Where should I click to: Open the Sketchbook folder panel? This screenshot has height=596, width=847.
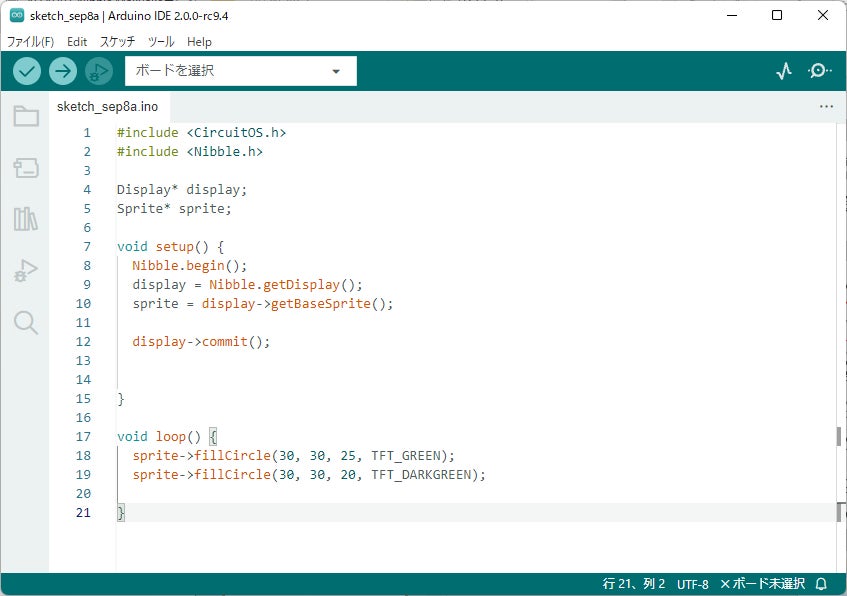(x=26, y=116)
